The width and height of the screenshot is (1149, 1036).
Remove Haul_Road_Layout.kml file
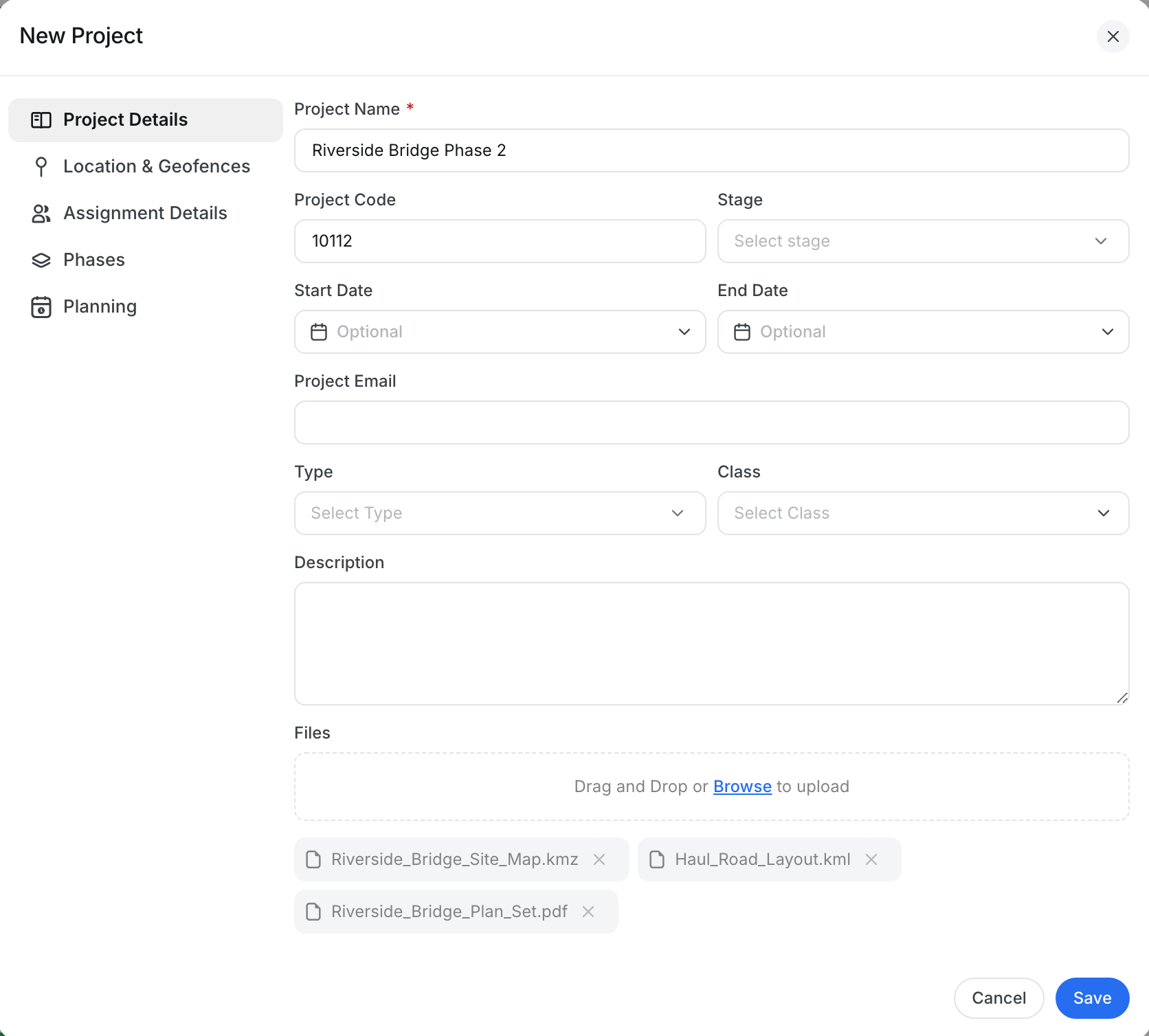click(871, 859)
